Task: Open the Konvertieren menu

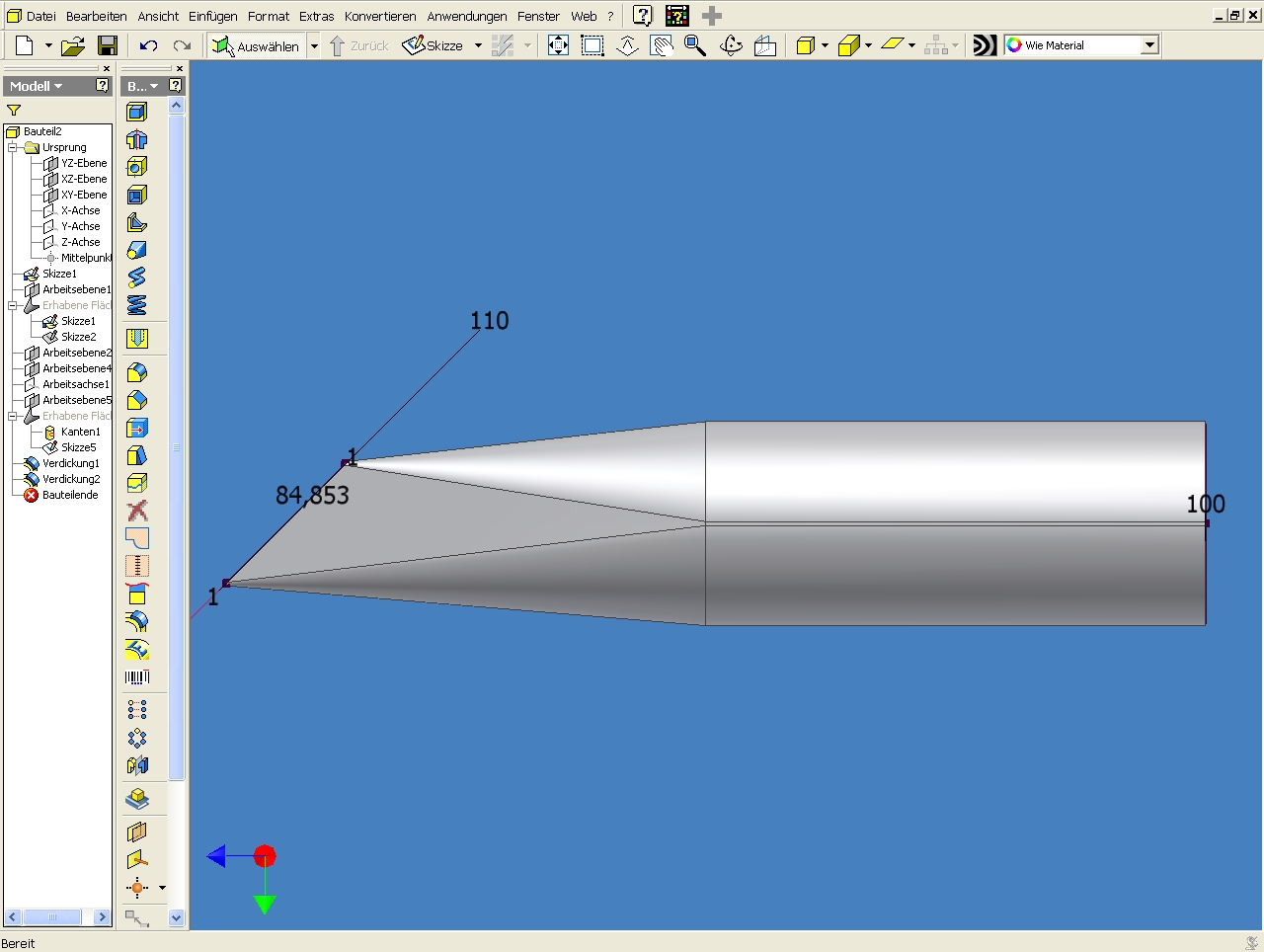Action: point(380,16)
